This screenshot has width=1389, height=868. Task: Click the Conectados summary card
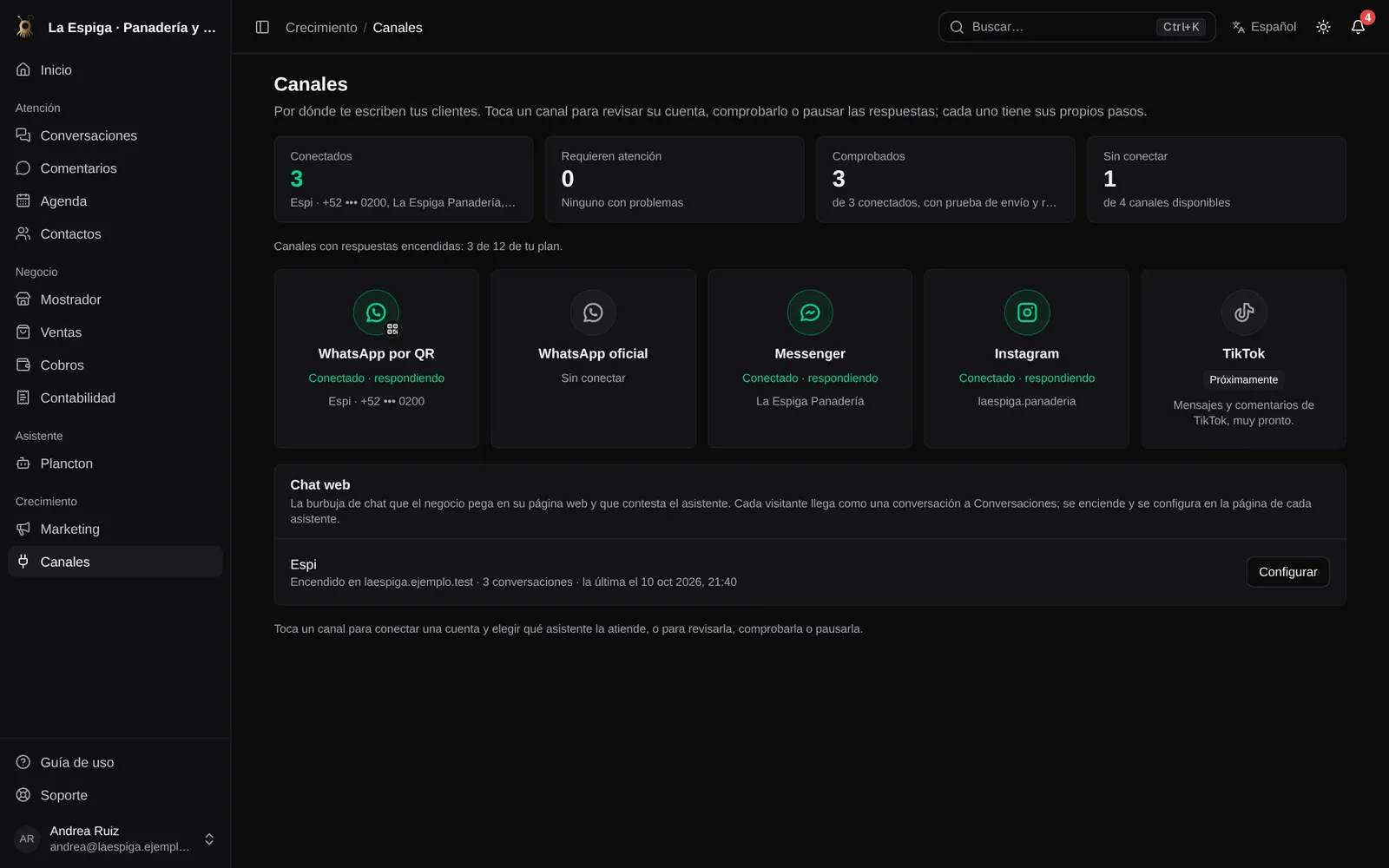tap(404, 179)
